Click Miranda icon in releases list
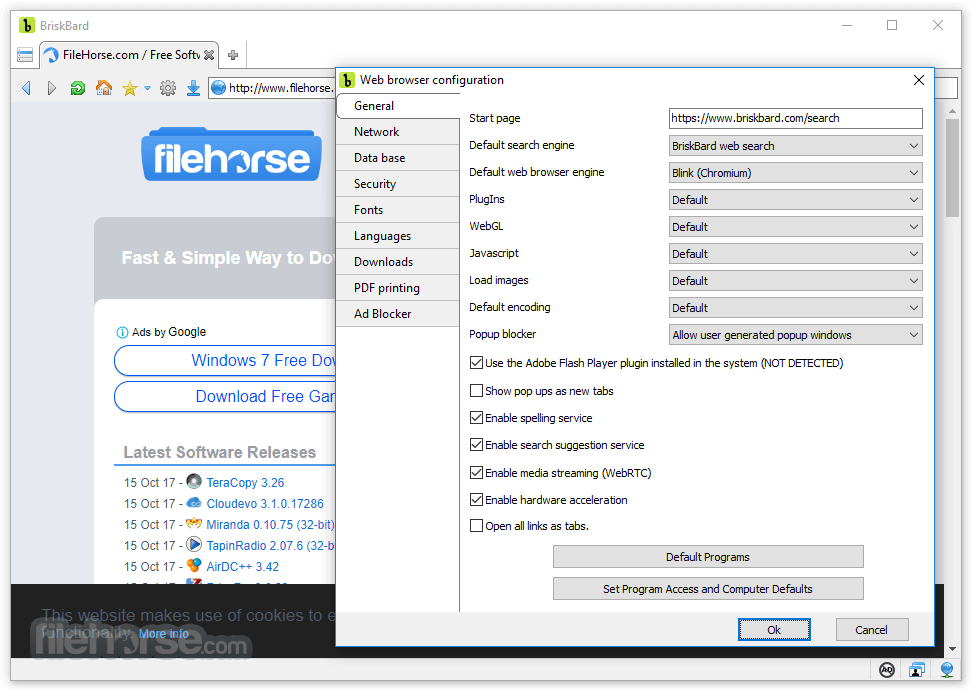972x690 pixels. pos(194,523)
